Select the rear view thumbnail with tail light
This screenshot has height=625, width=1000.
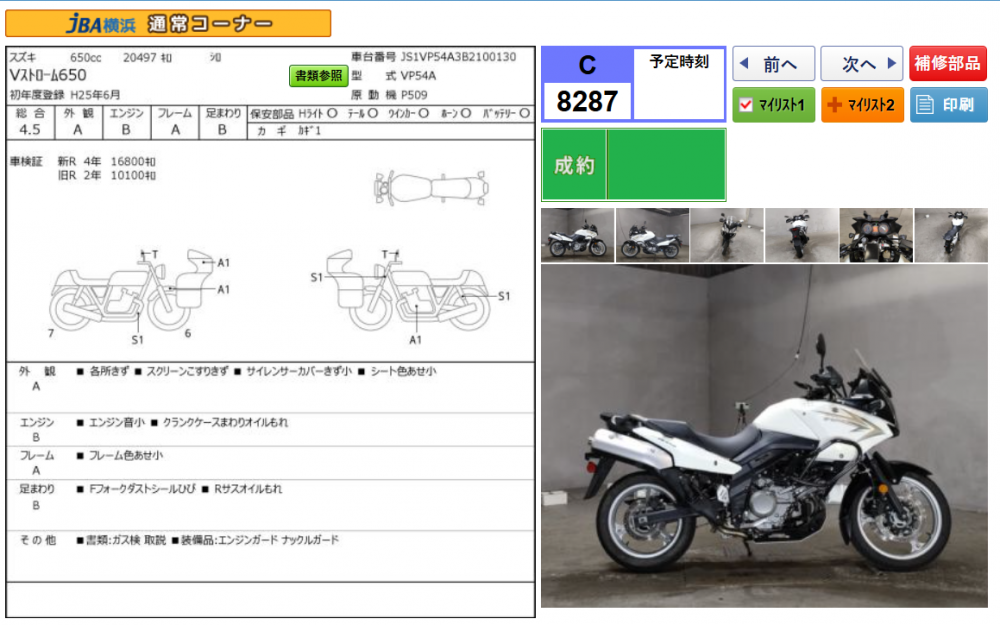pos(801,235)
